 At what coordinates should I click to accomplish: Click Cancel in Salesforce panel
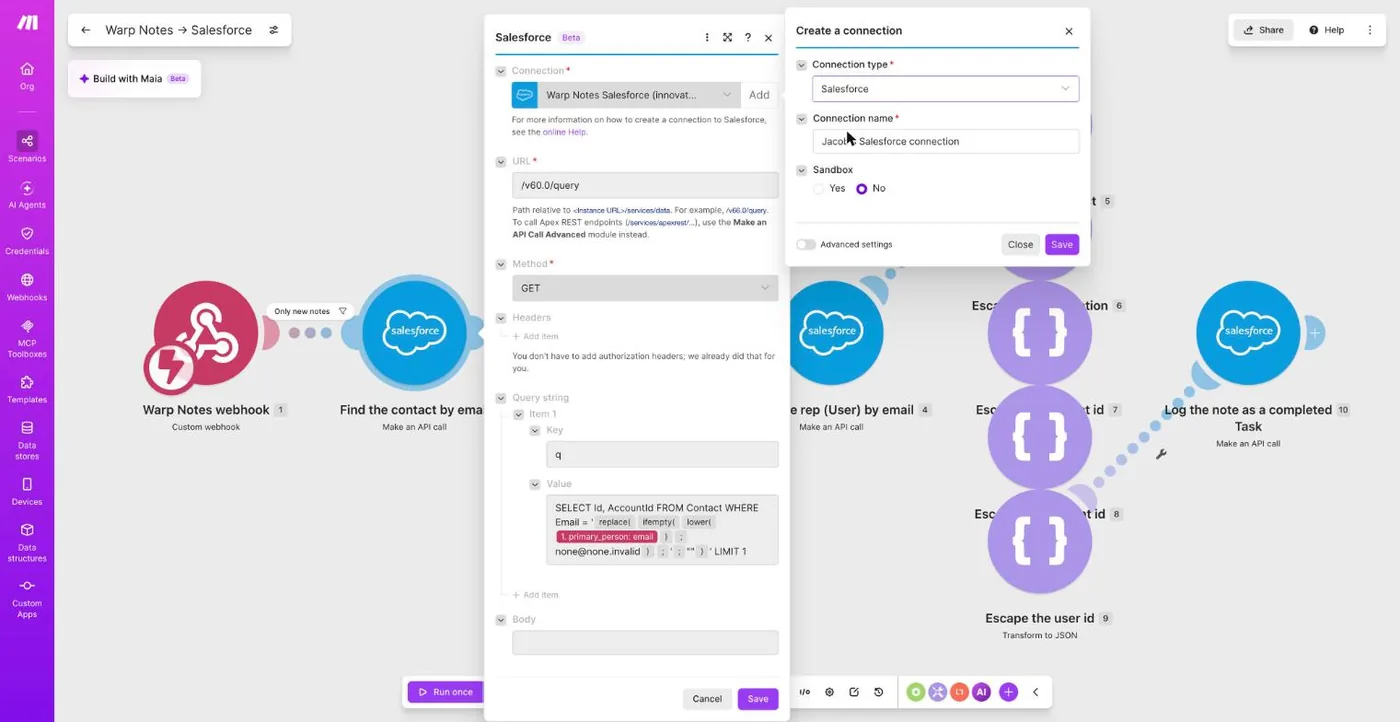707,699
